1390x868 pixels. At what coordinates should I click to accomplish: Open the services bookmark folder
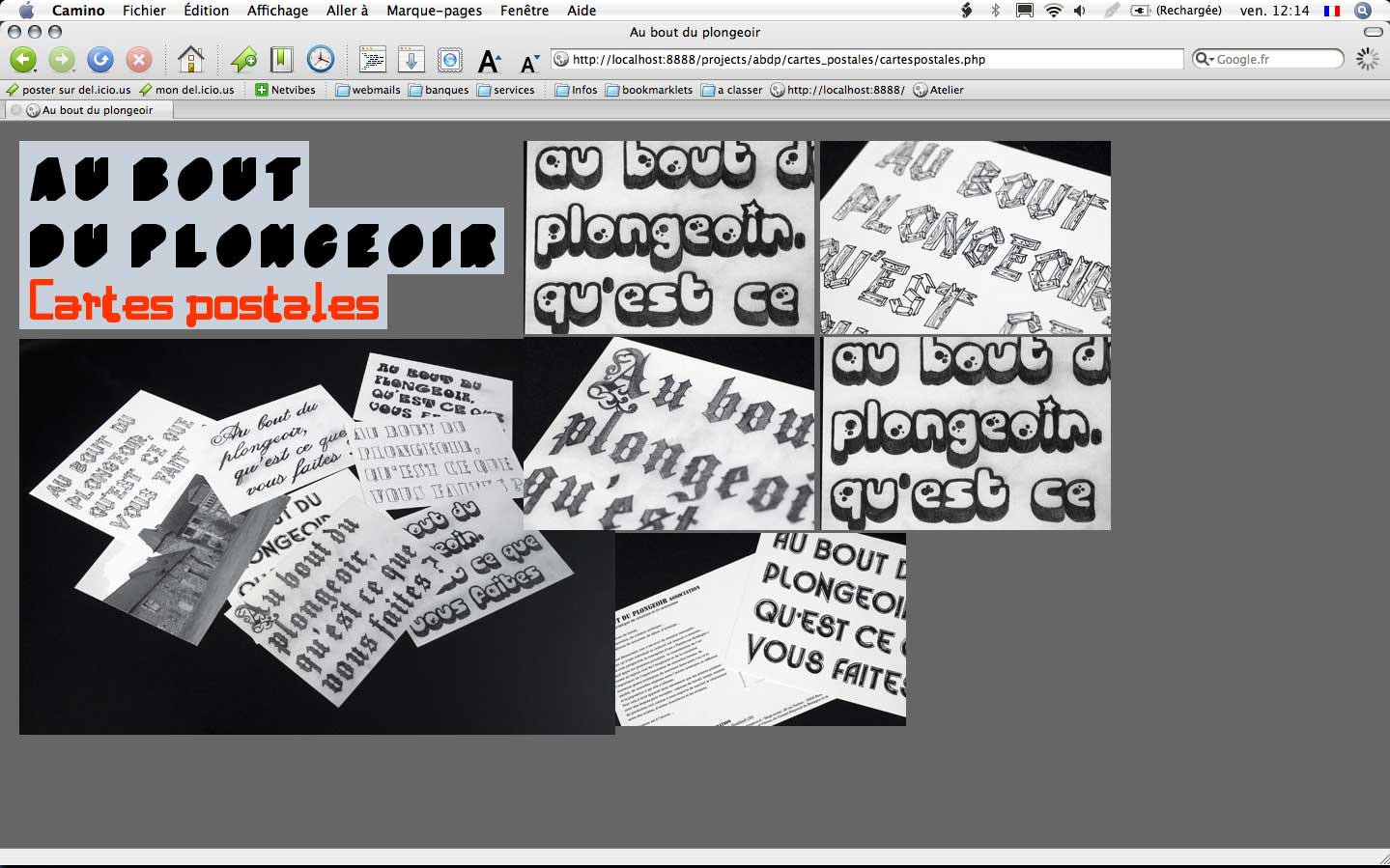click(505, 90)
